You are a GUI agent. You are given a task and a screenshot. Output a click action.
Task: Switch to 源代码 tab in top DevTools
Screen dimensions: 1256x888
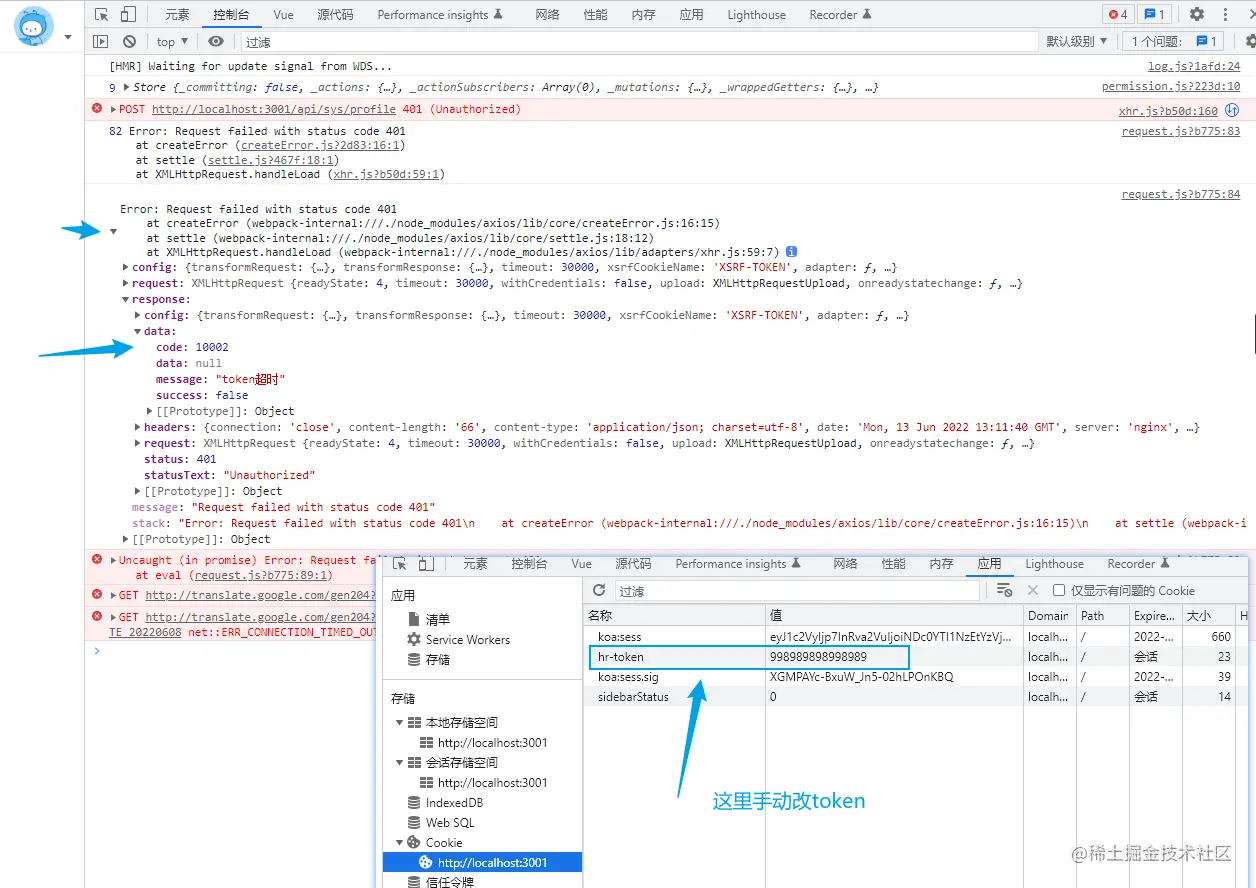(x=335, y=15)
